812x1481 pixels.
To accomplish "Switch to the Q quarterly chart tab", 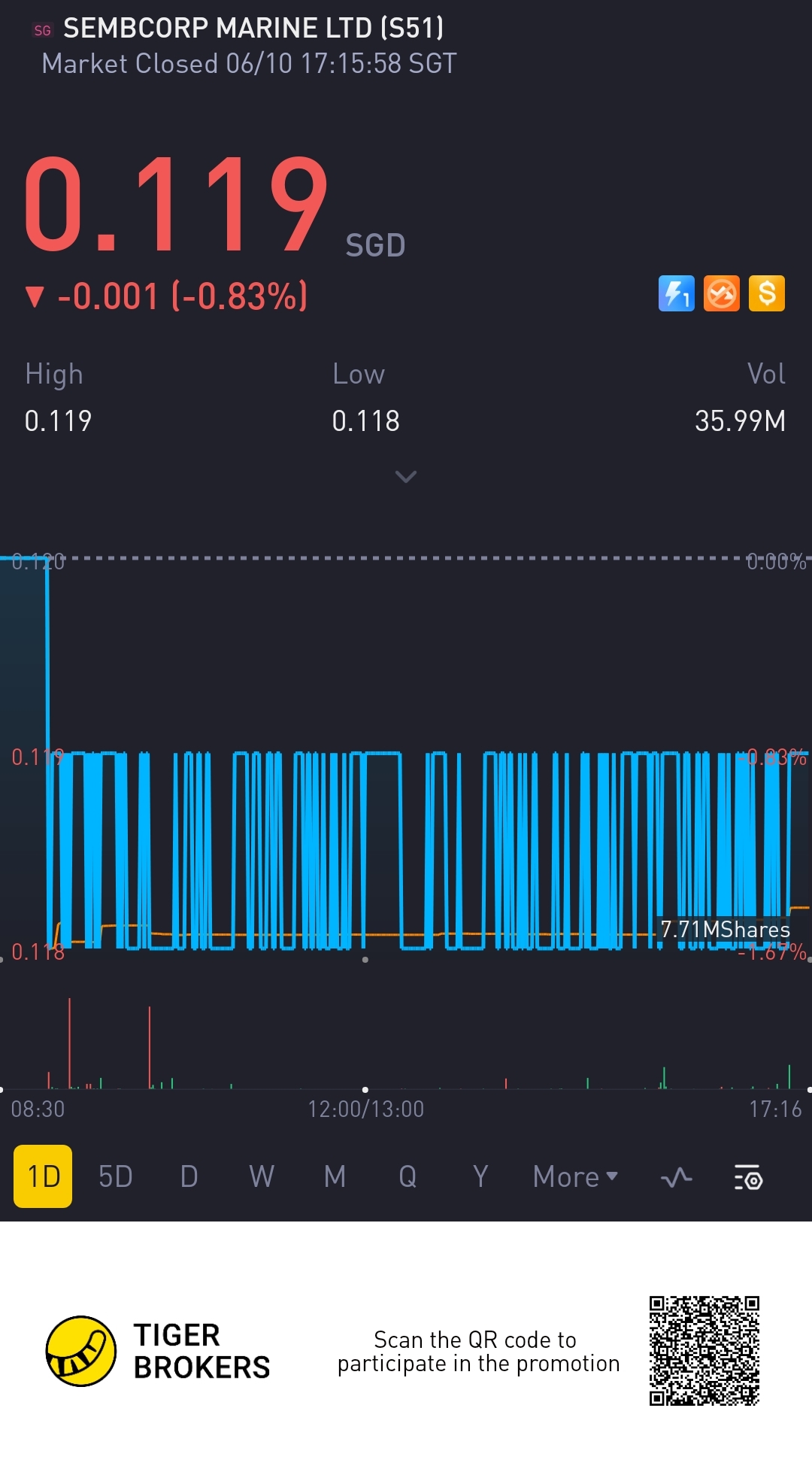I will [x=408, y=1176].
